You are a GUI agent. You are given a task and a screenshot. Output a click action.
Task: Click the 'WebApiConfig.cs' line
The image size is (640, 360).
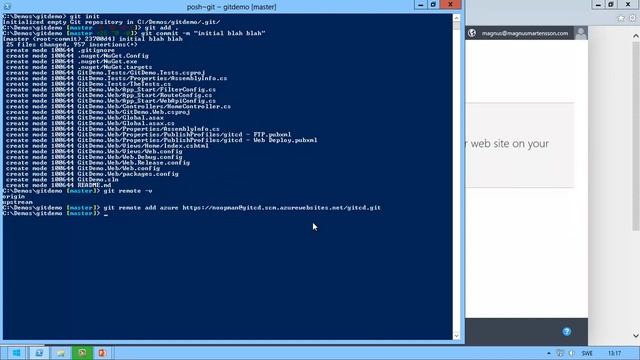click(x=111, y=101)
